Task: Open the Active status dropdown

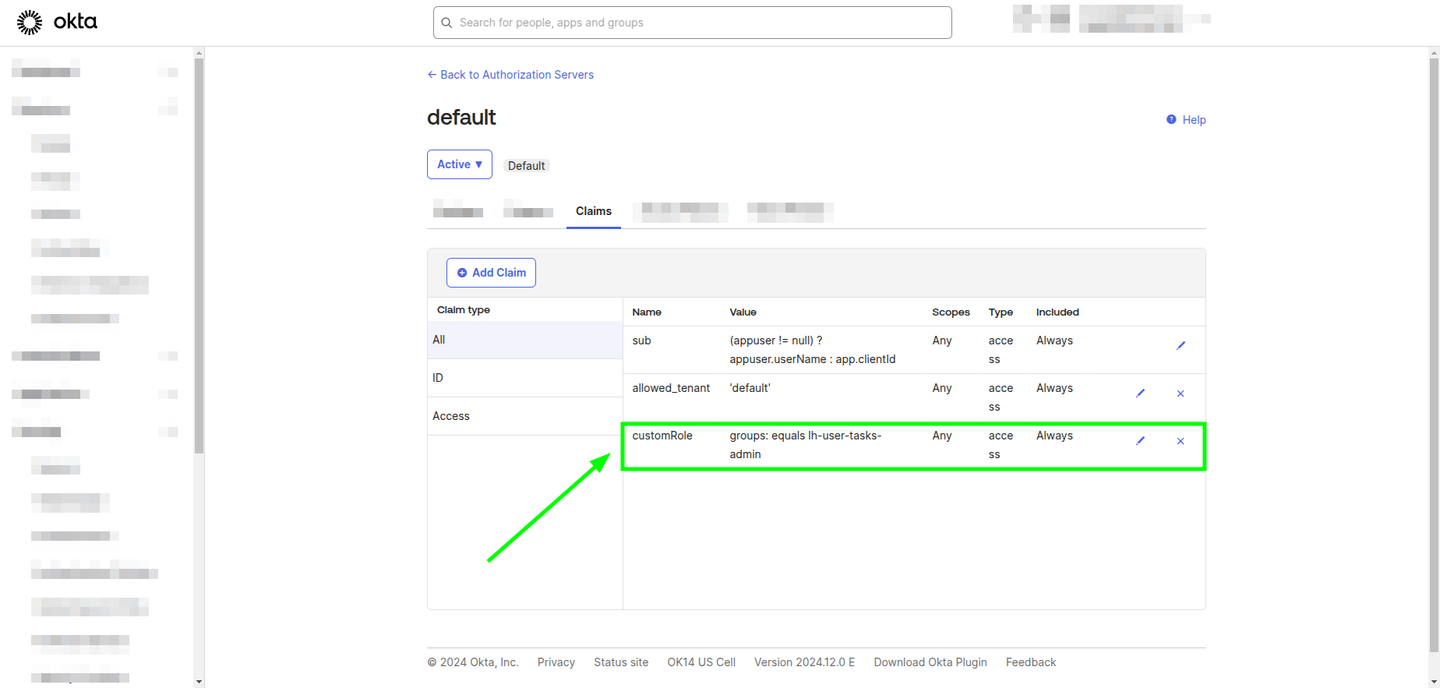Action: pos(459,164)
